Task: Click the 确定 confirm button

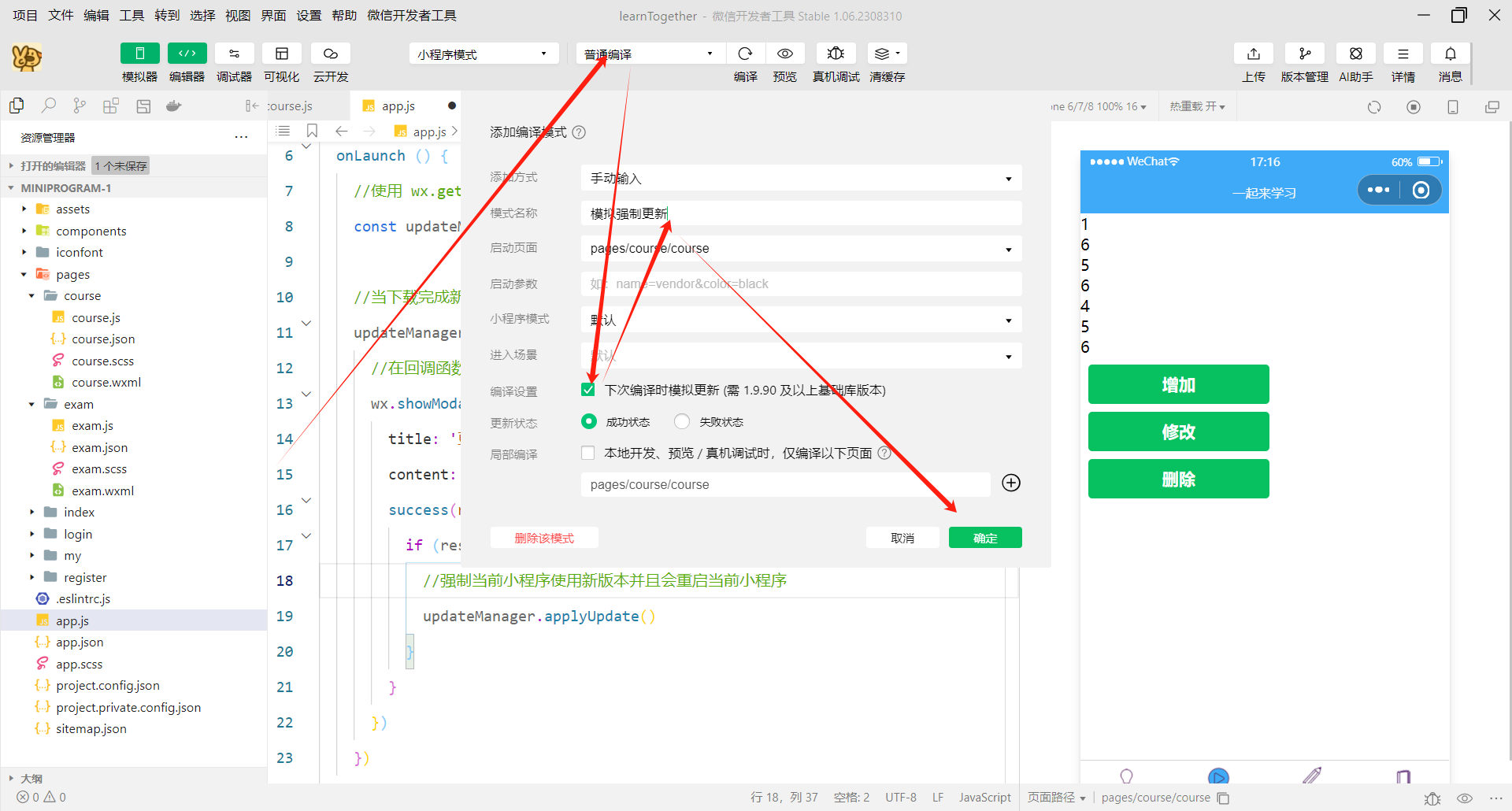Action: point(985,538)
